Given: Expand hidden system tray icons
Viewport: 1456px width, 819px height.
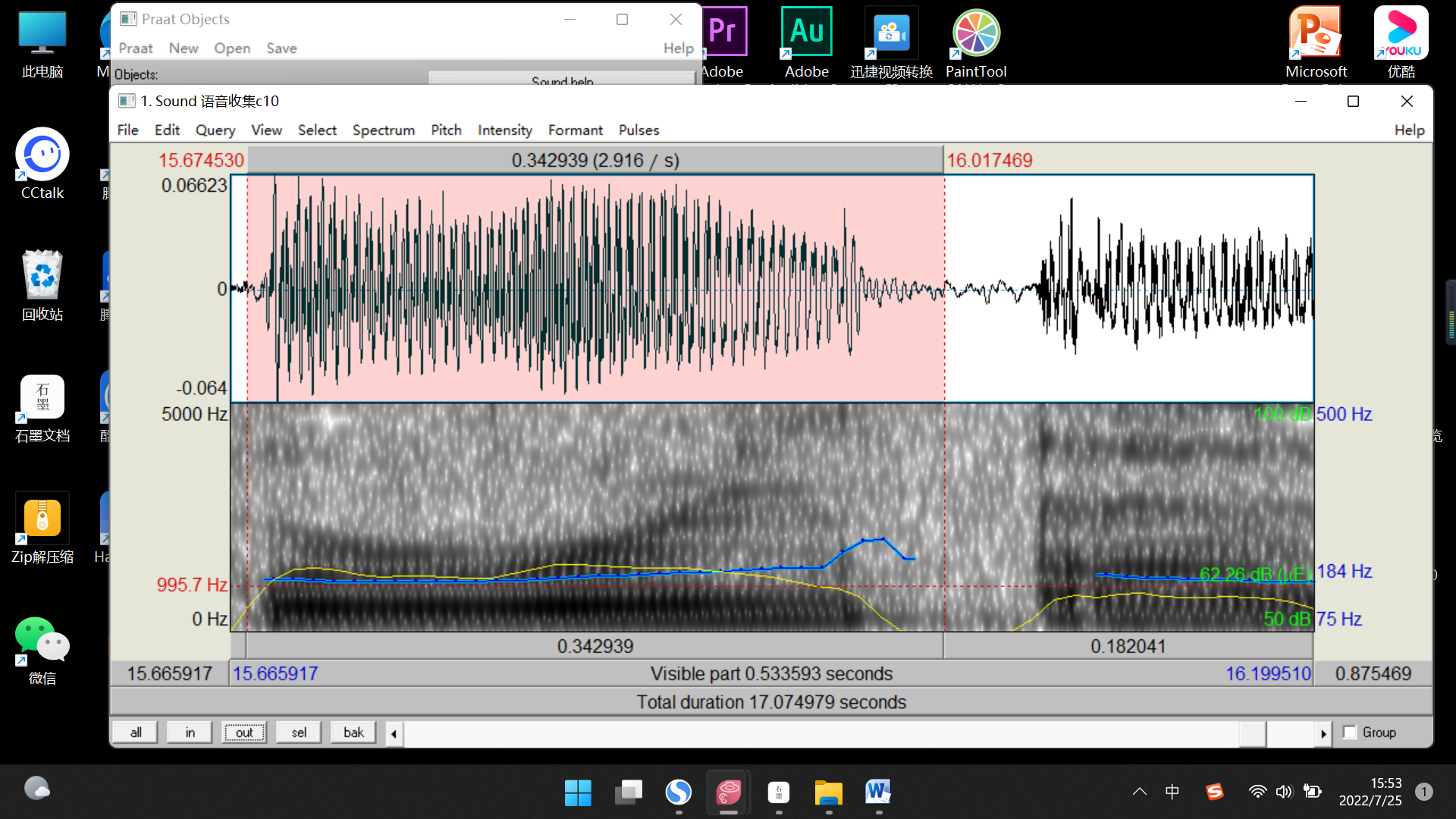Looking at the screenshot, I should (x=1139, y=792).
